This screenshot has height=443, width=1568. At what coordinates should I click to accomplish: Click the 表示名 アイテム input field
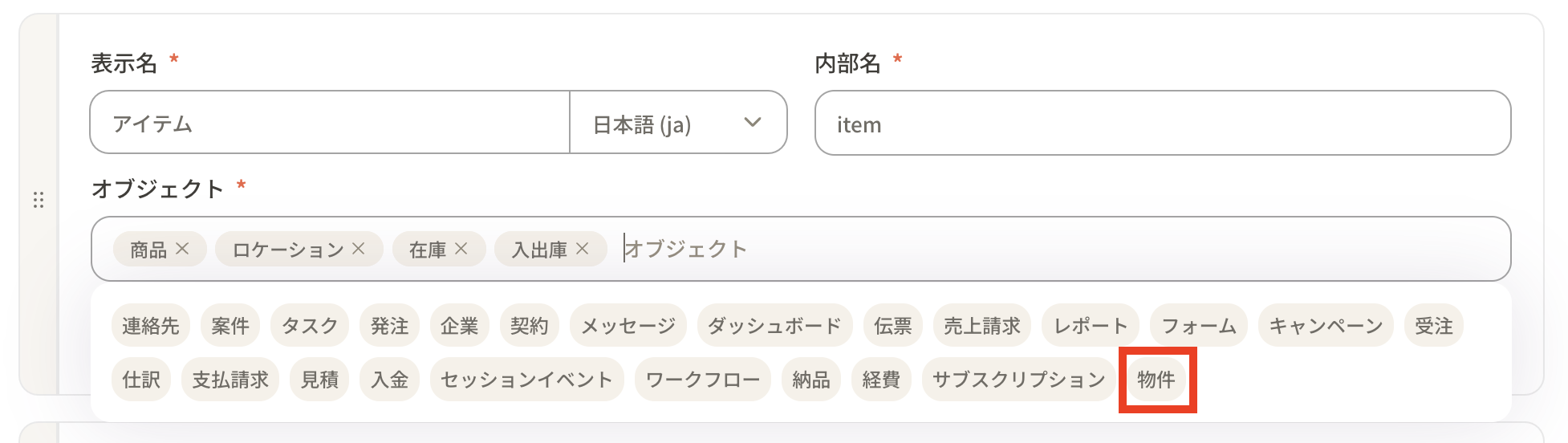pos(329,123)
